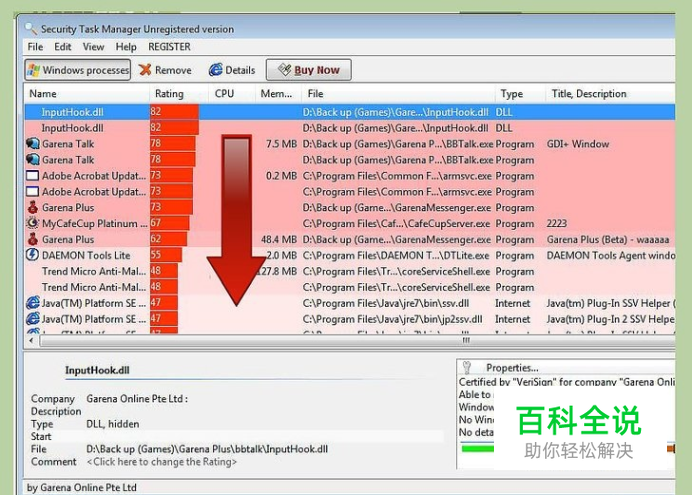Click the horizontal scrollbar left arrow

click(x=31, y=341)
